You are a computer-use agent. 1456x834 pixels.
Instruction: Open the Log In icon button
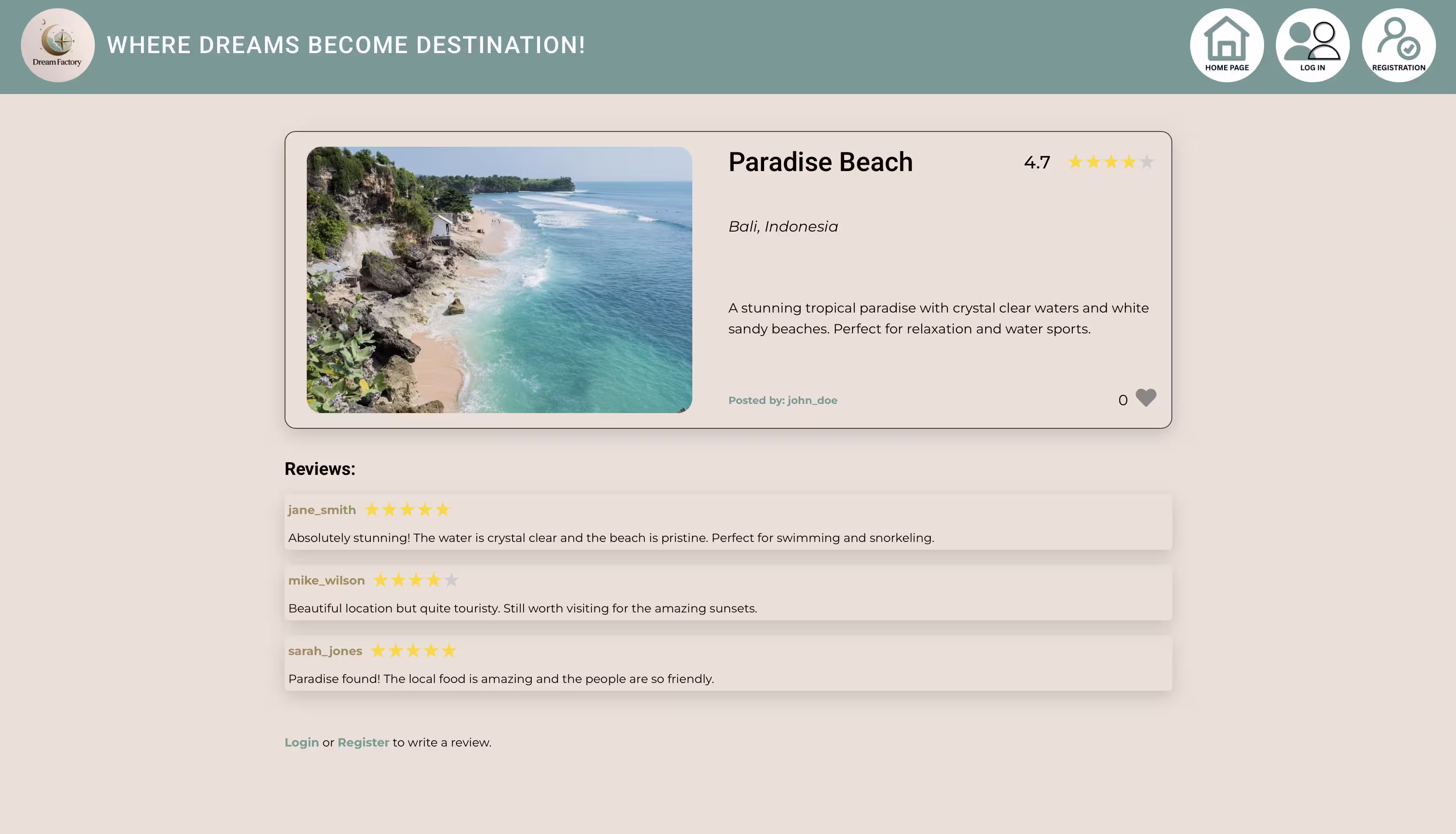pyautogui.click(x=1312, y=45)
